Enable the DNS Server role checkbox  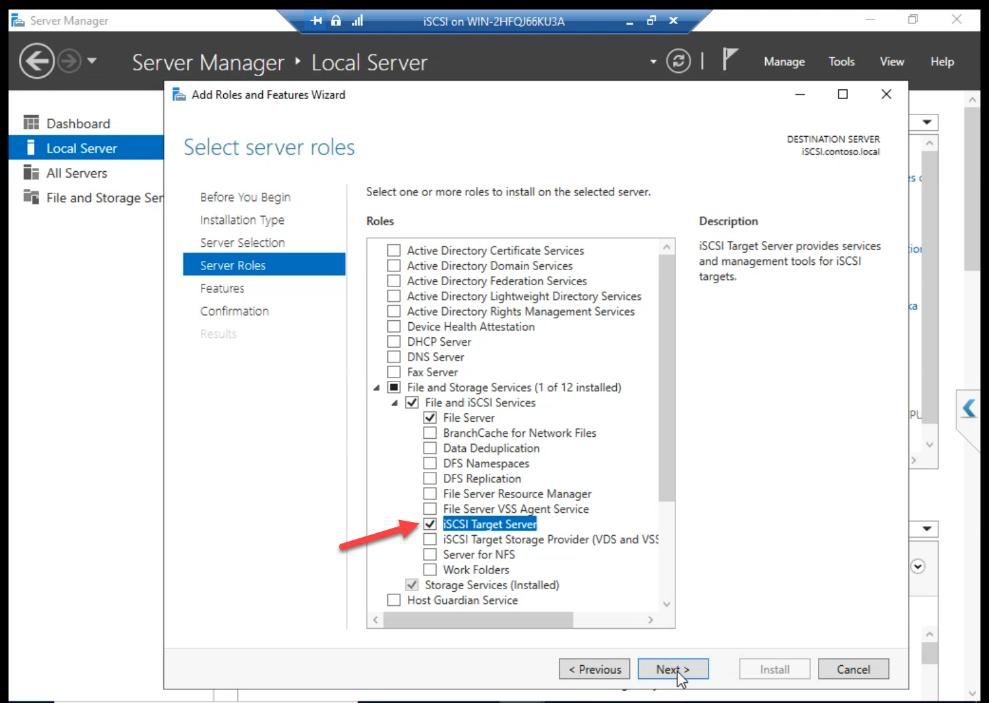(394, 357)
